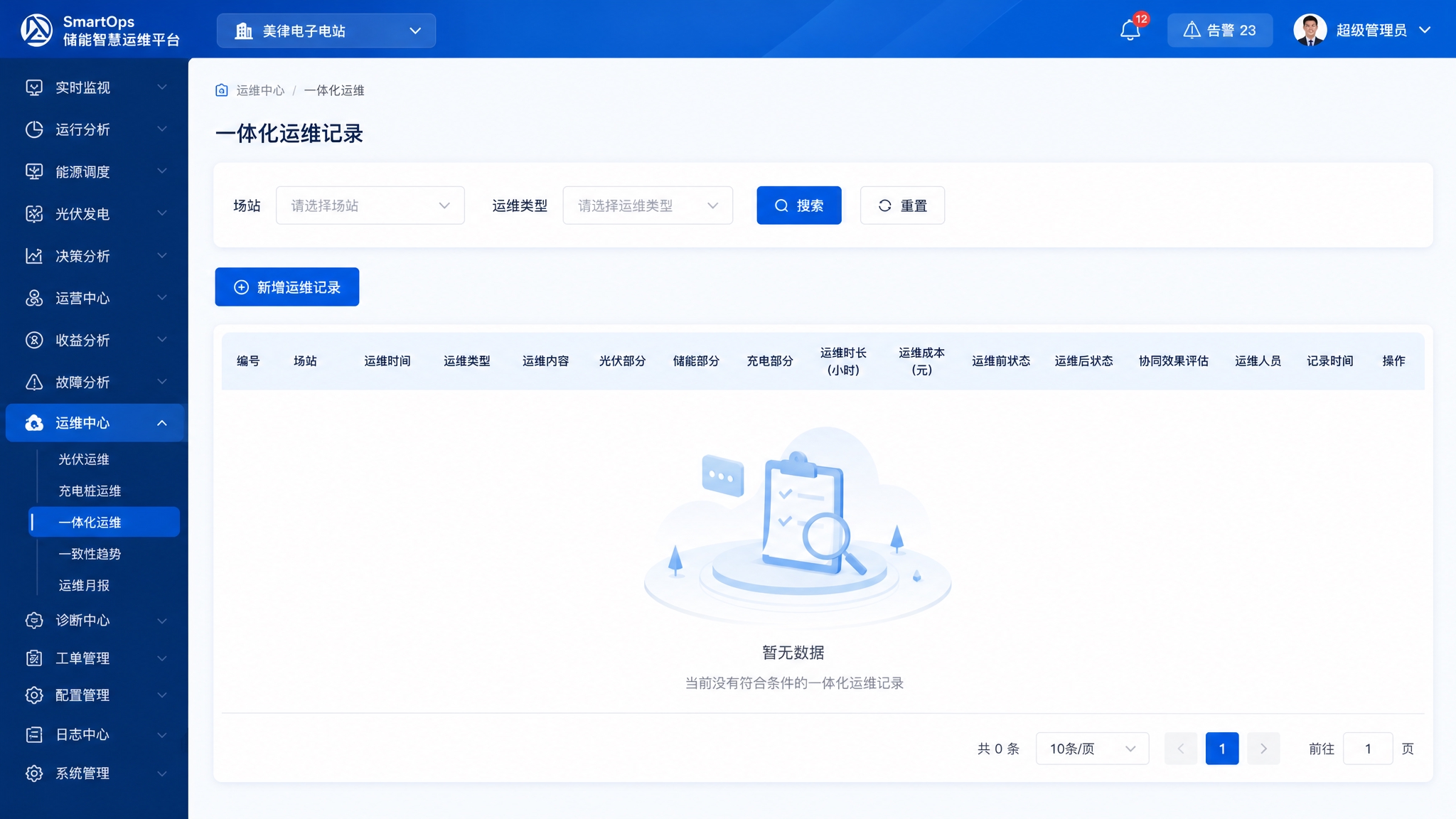Click 运维中心 breadcrumb link
Viewport: 1456px width, 819px height.
[260, 90]
